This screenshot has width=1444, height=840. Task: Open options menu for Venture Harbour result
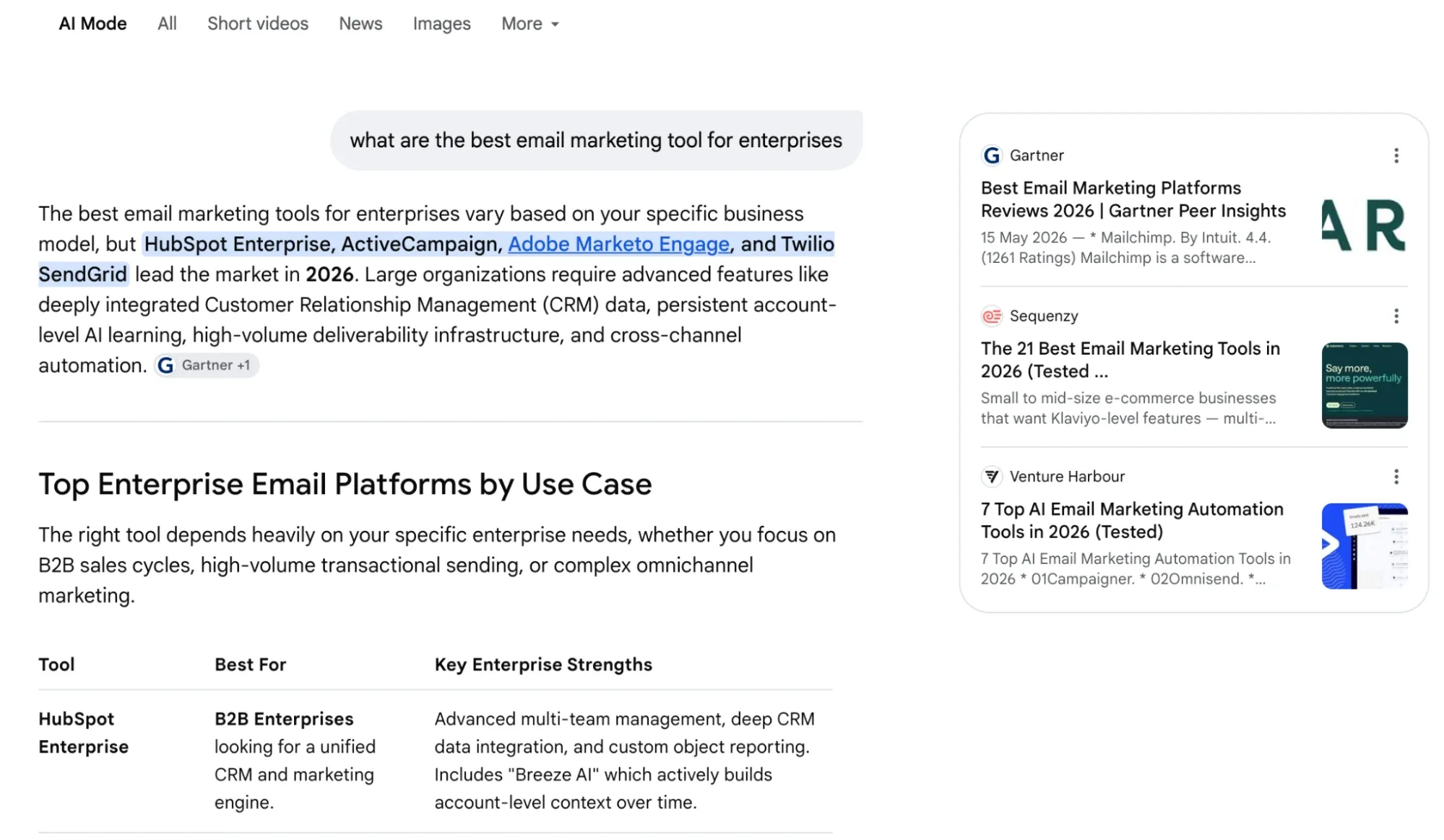click(x=1396, y=477)
